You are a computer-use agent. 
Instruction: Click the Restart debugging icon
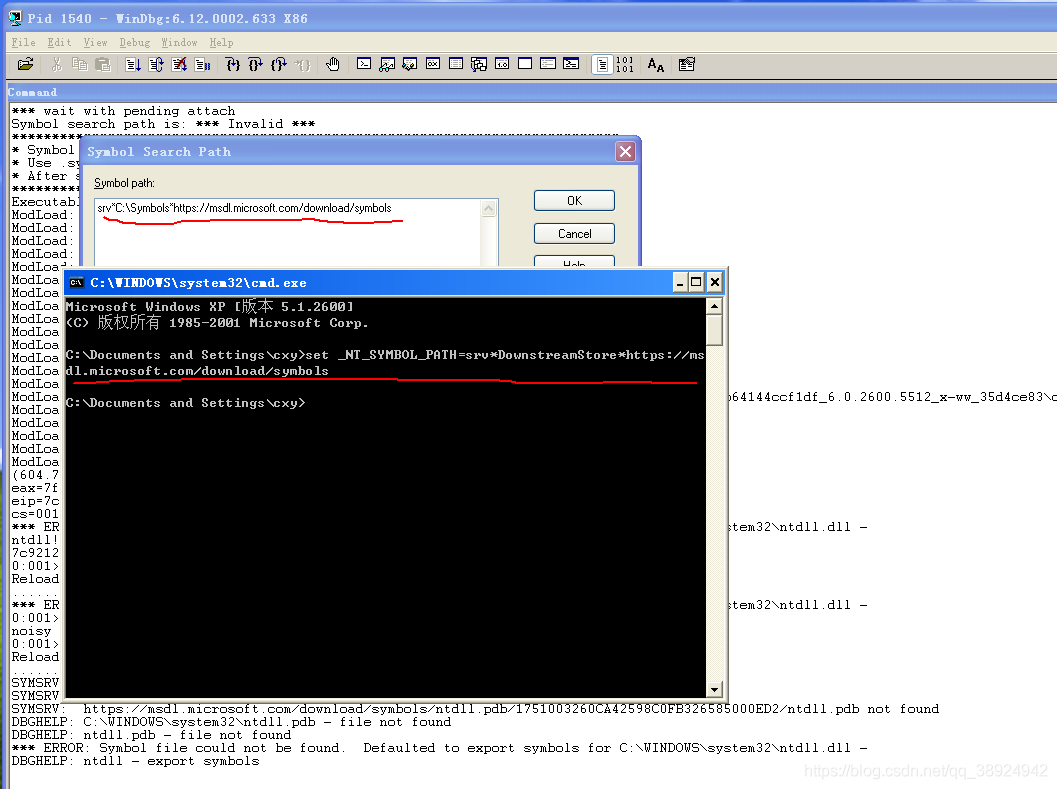pyautogui.click(x=156, y=64)
